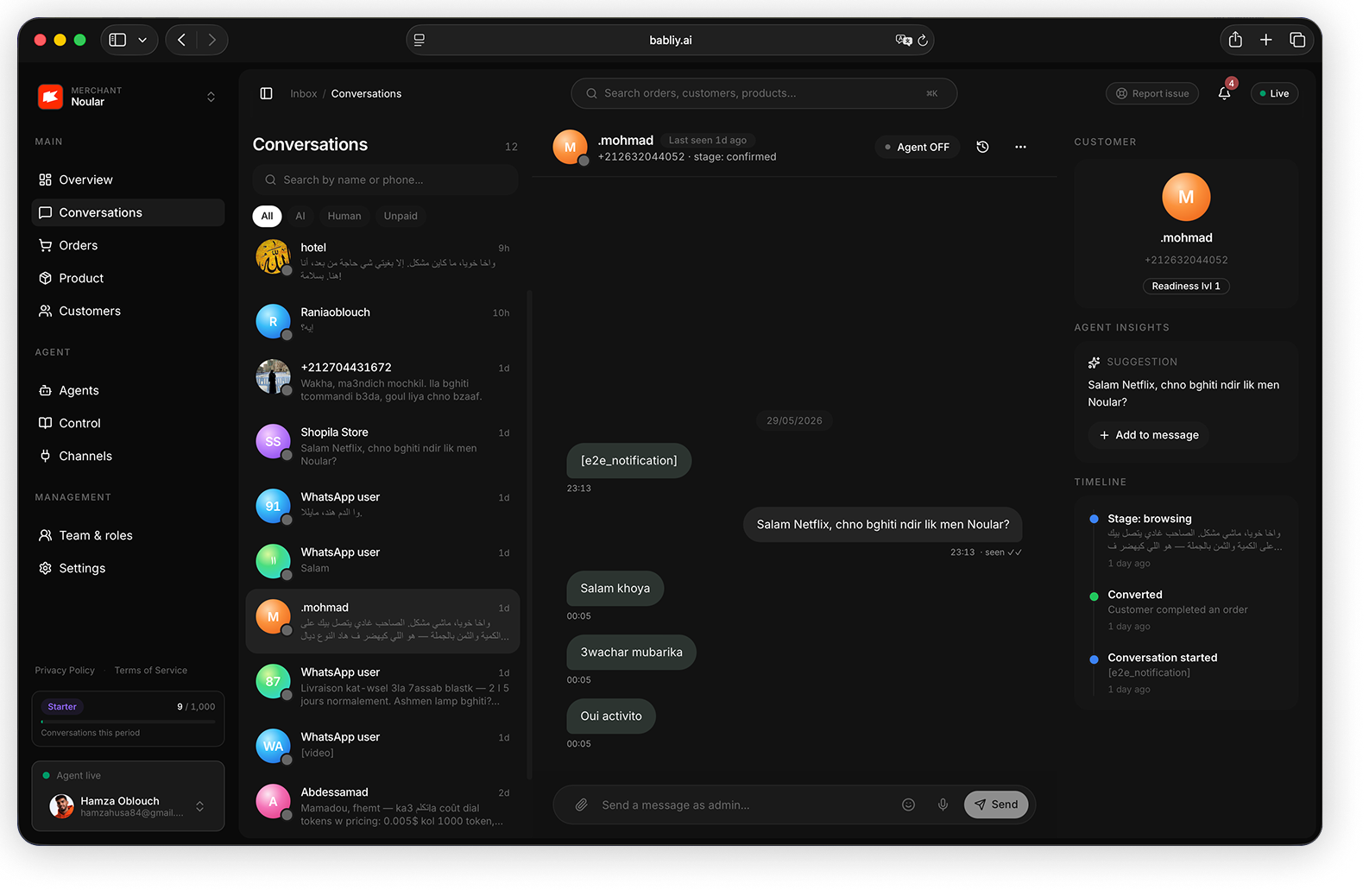Click the Channels plug icon

(46, 456)
